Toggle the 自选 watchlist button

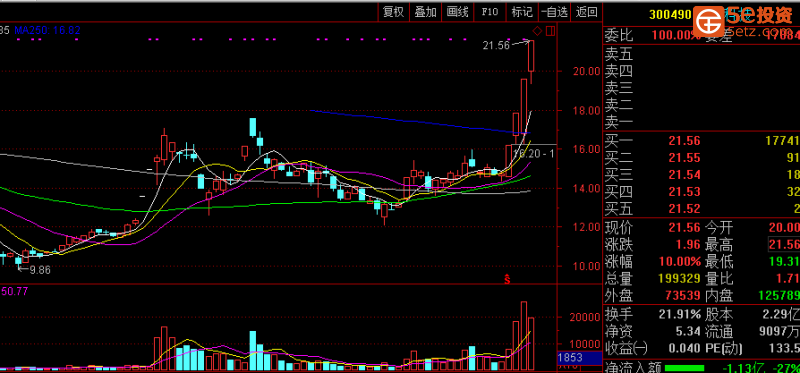point(555,12)
